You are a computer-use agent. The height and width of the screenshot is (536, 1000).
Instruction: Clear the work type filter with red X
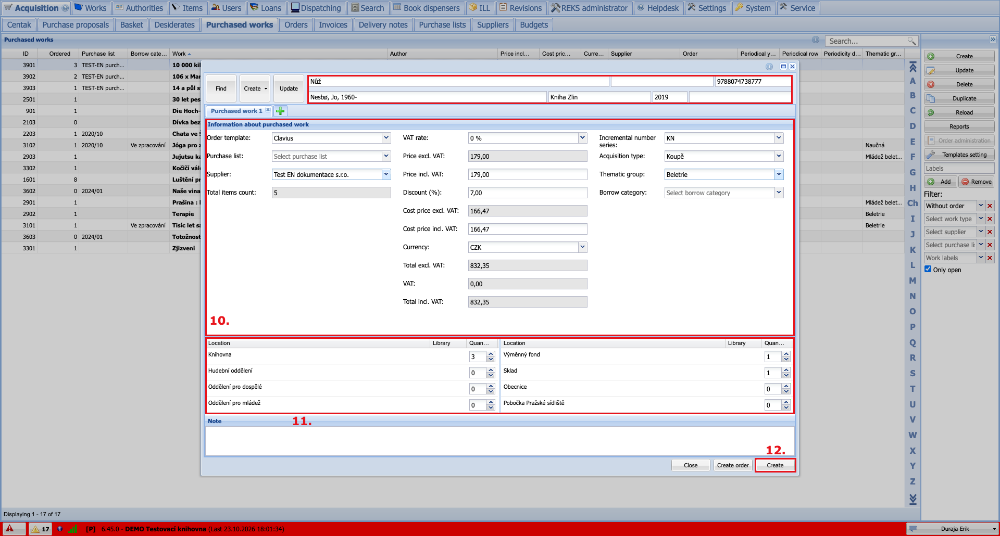pyautogui.click(x=990, y=219)
